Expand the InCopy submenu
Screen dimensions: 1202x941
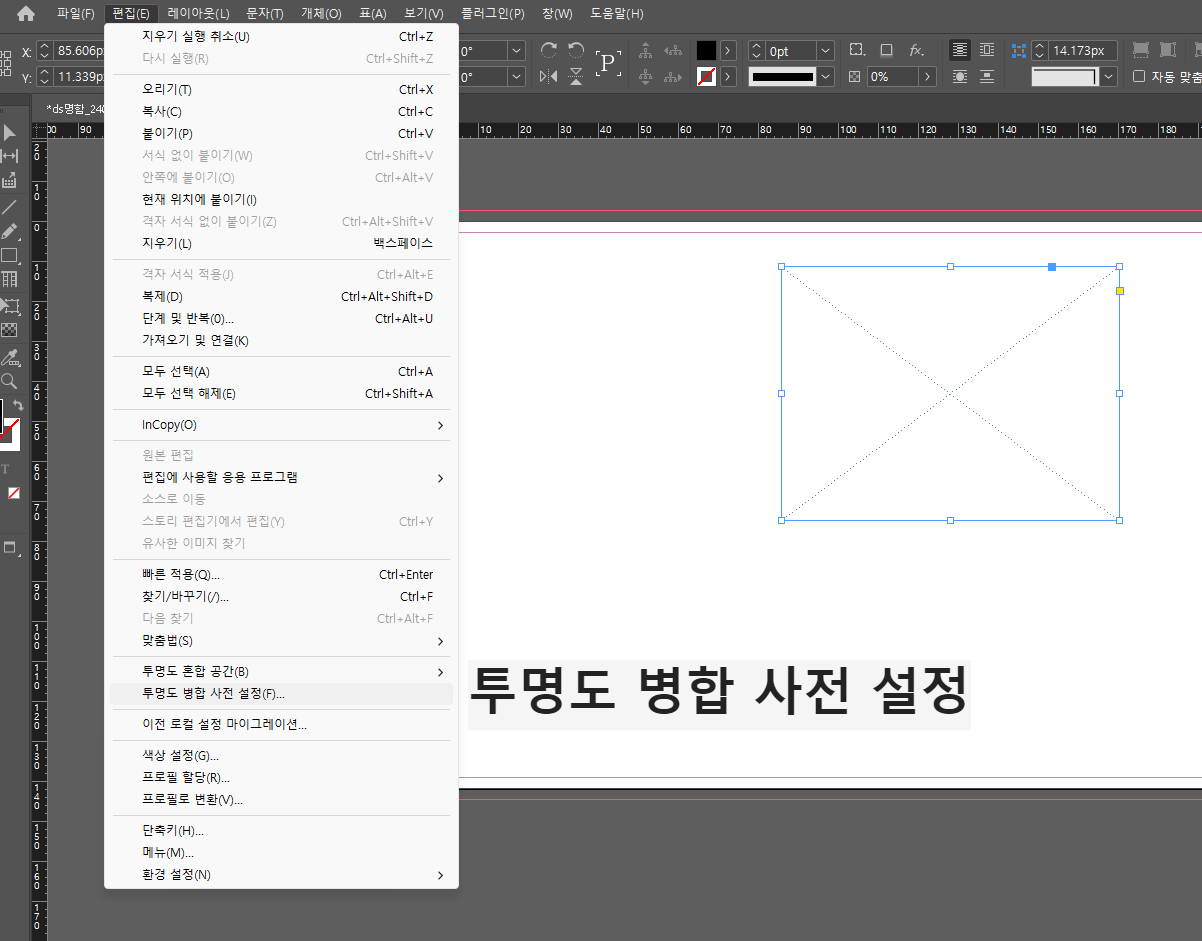click(x=280, y=424)
